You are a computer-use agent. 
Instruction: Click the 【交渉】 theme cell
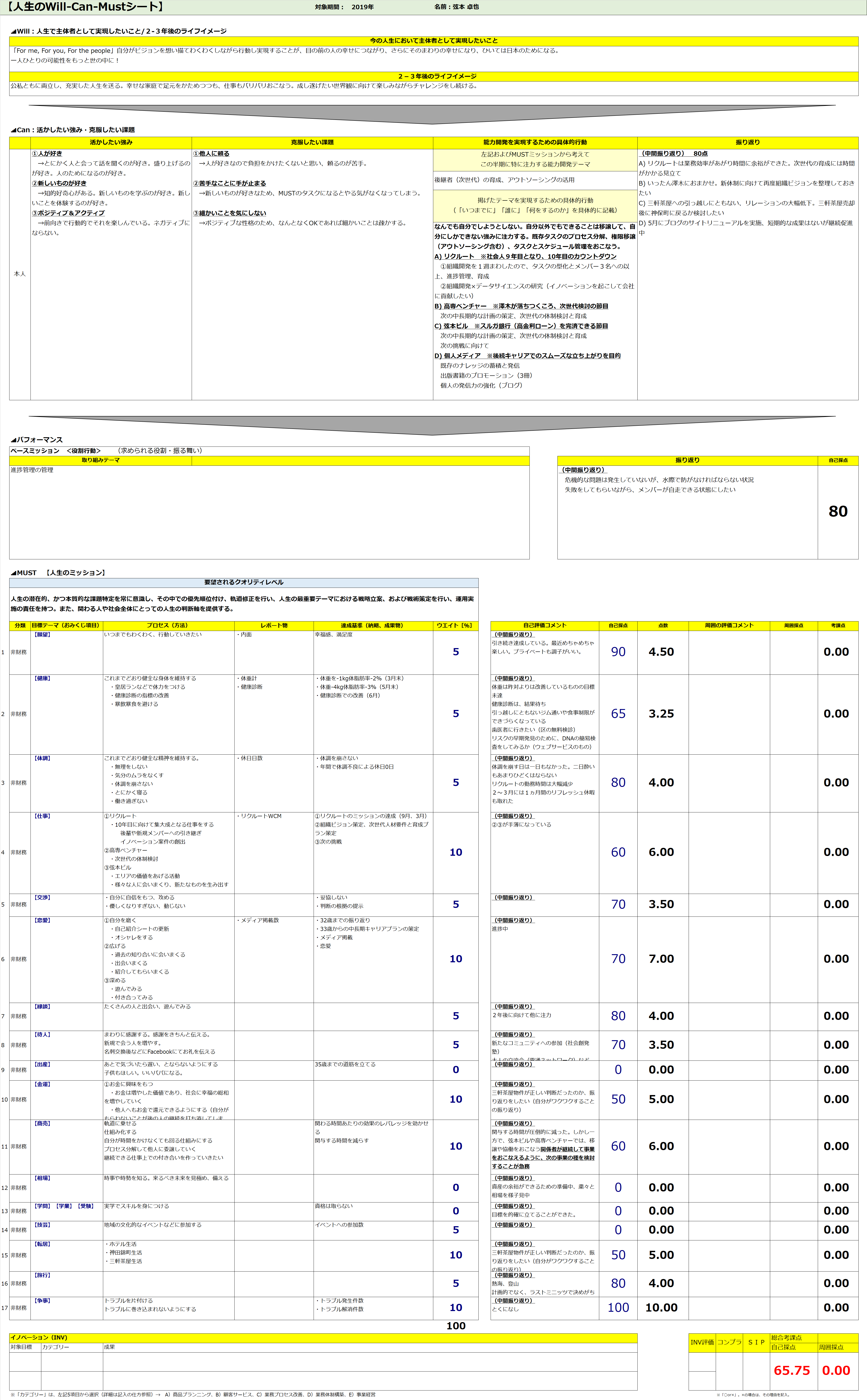click(x=67, y=905)
